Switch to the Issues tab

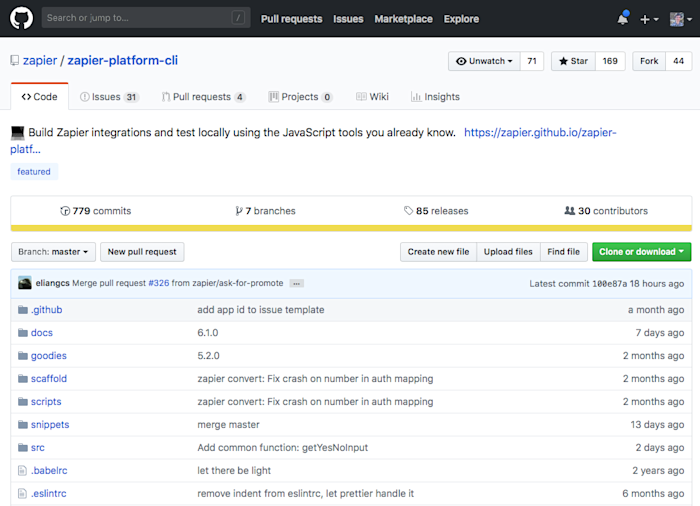click(109, 97)
